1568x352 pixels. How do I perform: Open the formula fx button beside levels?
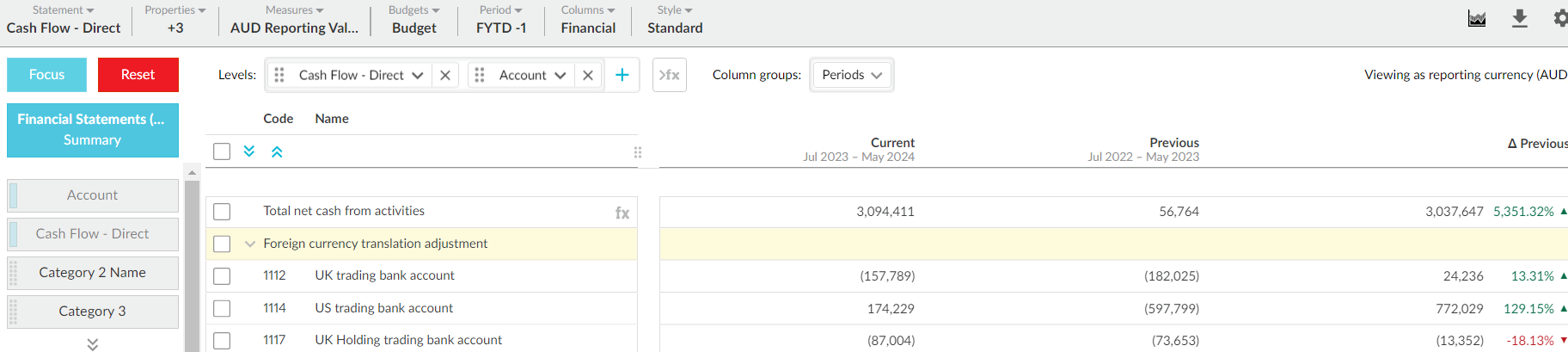pyautogui.click(x=669, y=75)
